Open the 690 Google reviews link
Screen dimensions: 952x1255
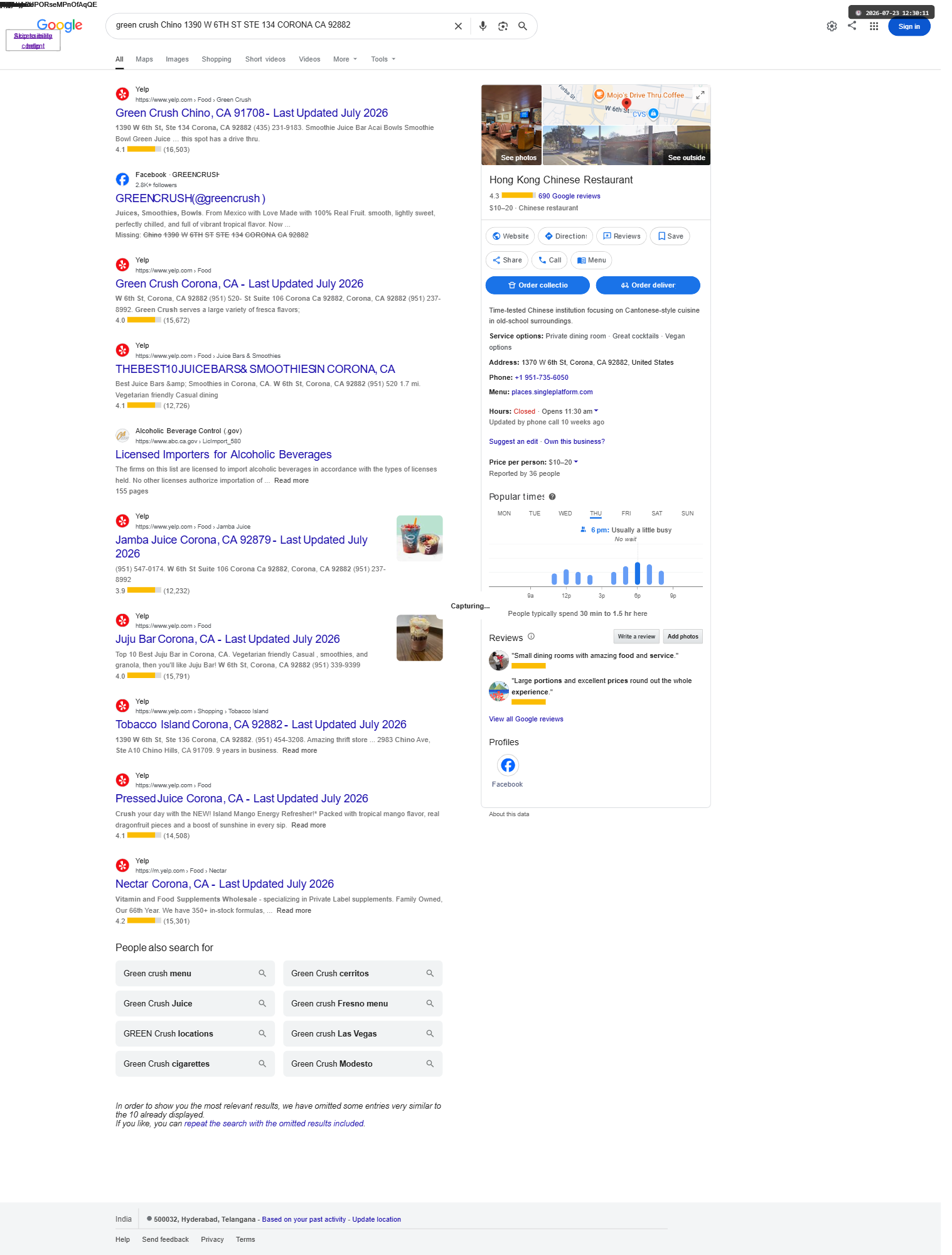tap(569, 196)
